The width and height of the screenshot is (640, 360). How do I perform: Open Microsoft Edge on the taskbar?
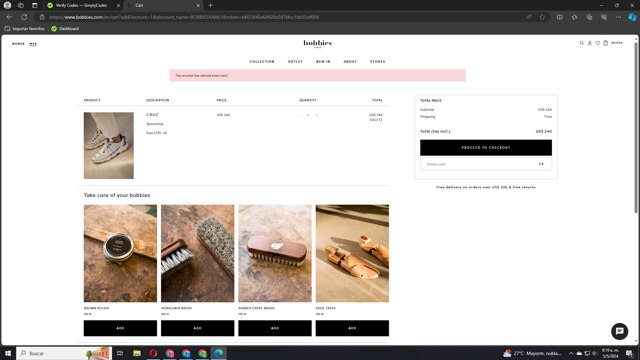coord(219,353)
